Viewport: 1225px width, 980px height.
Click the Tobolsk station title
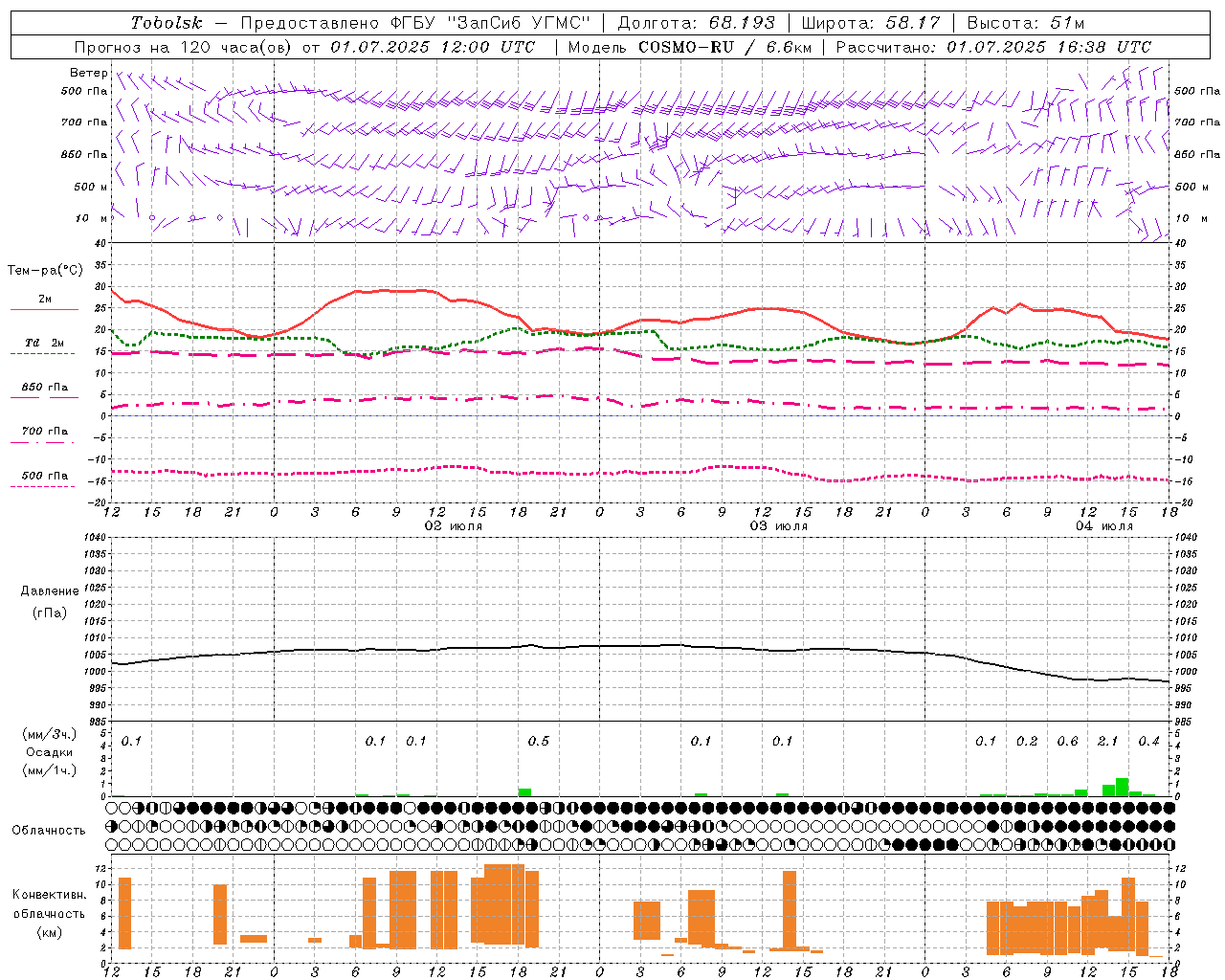click(x=167, y=23)
